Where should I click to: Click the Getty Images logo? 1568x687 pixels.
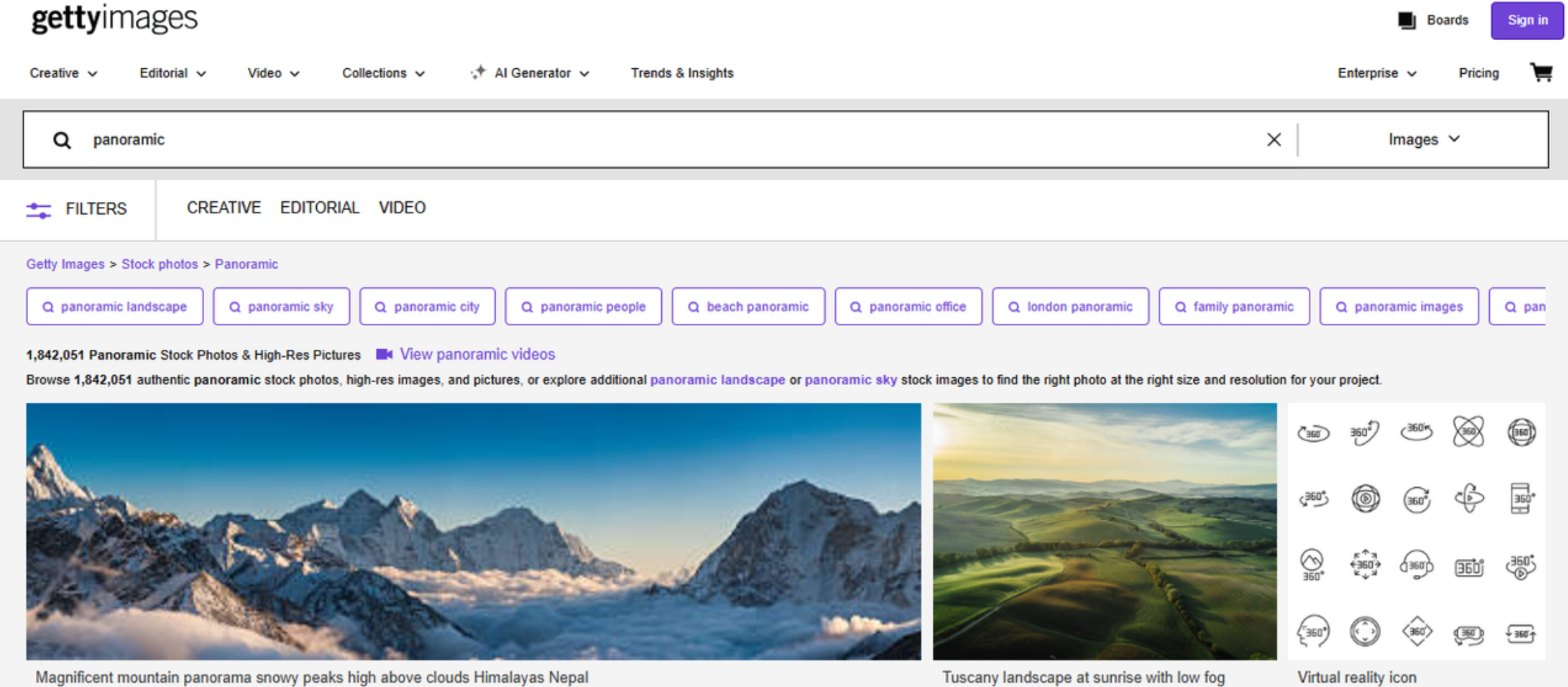click(x=113, y=19)
